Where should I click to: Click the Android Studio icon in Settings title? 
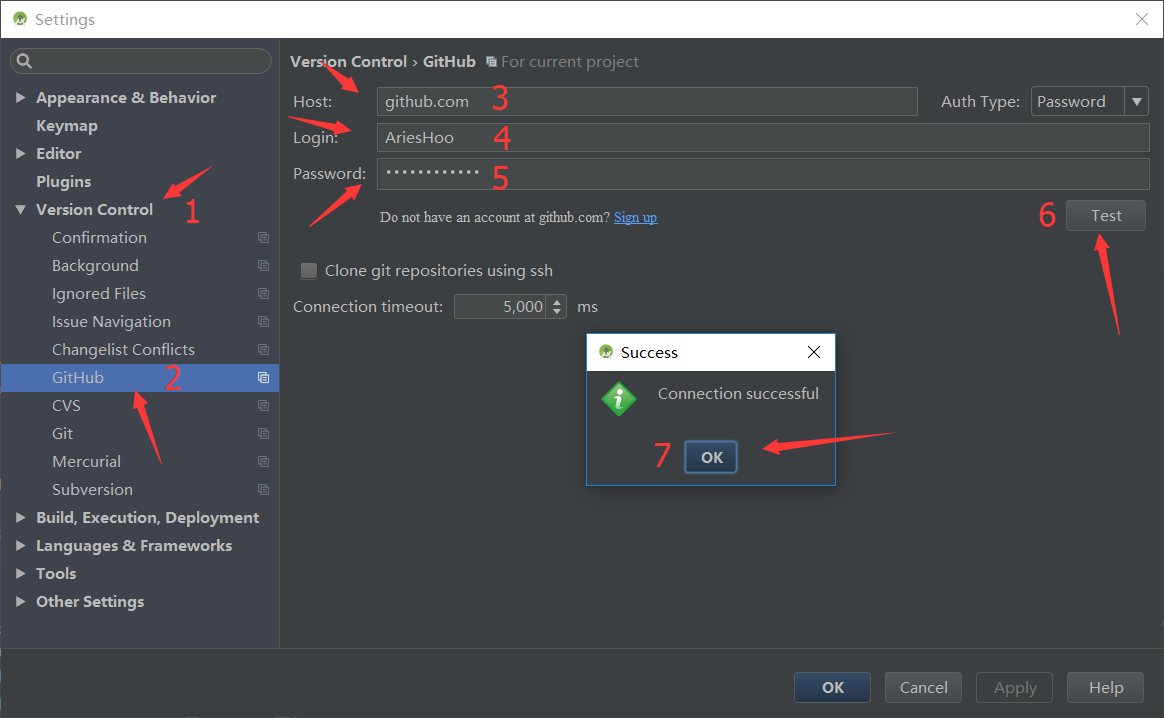click(x=20, y=19)
